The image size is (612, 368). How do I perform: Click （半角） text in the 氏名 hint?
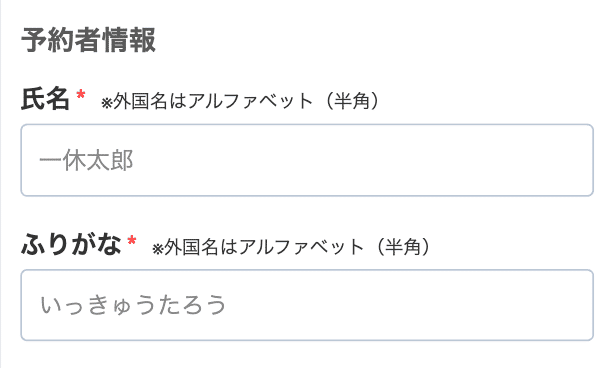click(351, 101)
